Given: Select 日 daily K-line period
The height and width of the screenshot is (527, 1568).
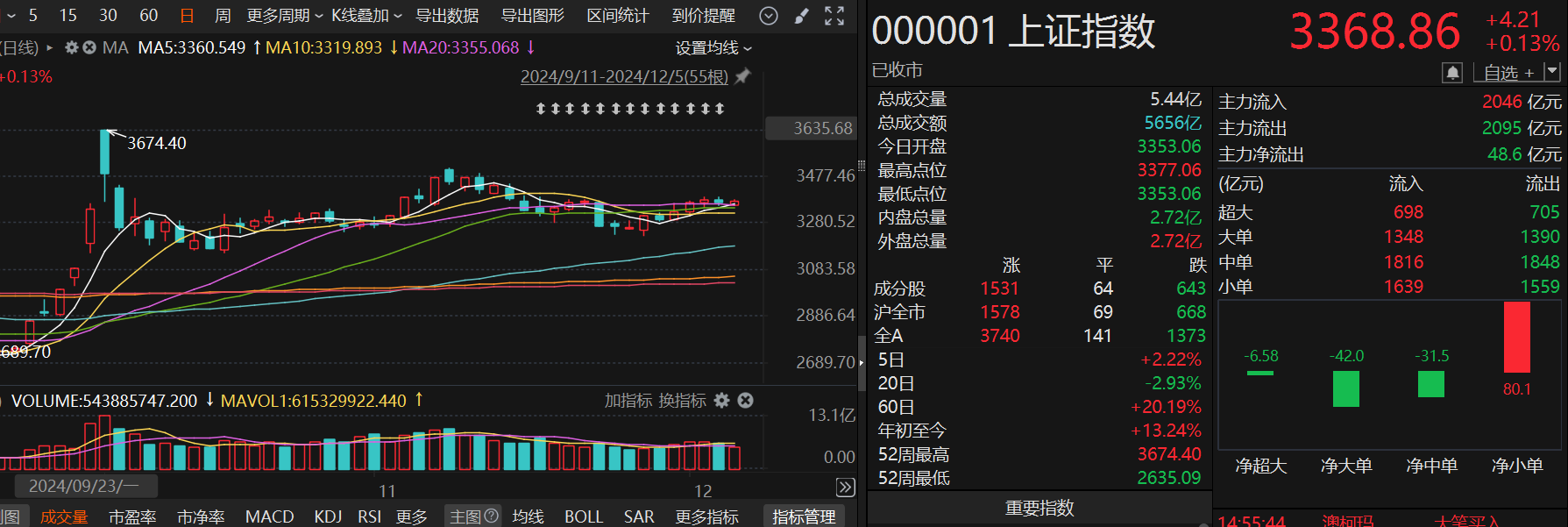Looking at the screenshot, I should pyautogui.click(x=187, y=16).
